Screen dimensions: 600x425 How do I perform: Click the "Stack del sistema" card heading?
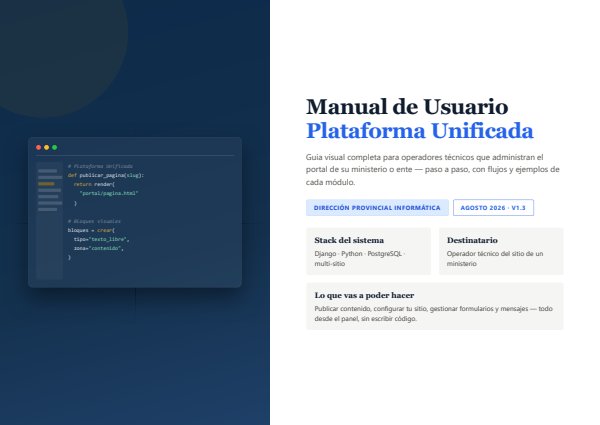coord(349,240)
